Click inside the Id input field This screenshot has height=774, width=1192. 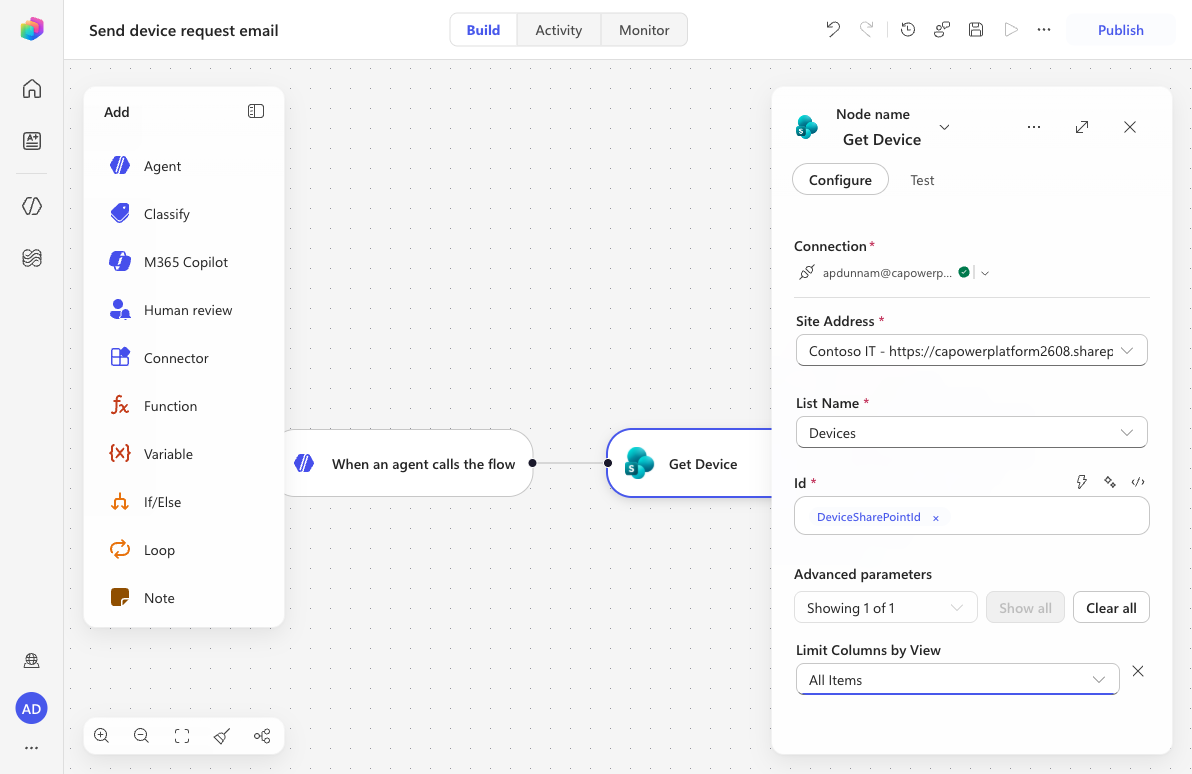(972, 516)
